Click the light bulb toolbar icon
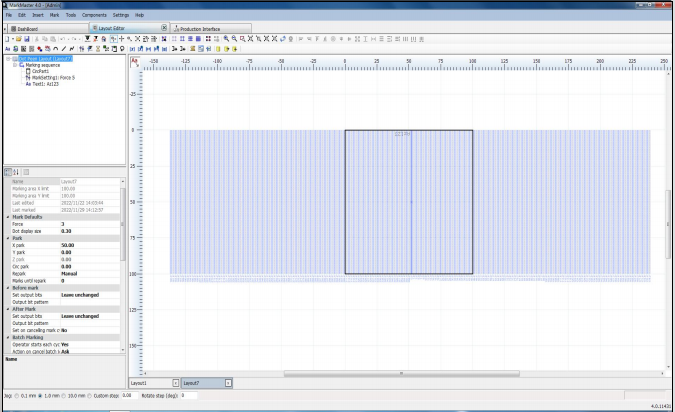675x412 pixels. pos(122,49)
